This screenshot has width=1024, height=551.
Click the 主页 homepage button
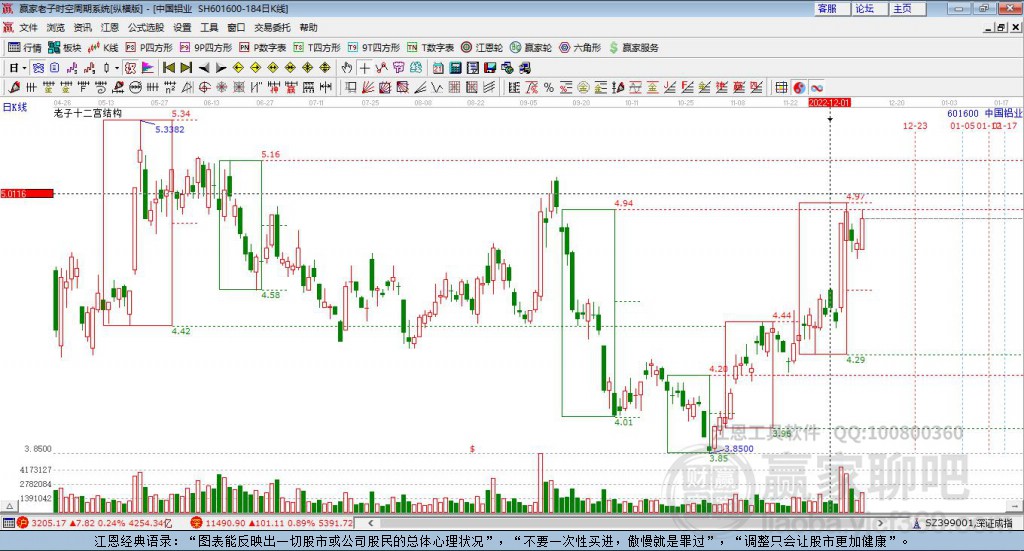908,8
